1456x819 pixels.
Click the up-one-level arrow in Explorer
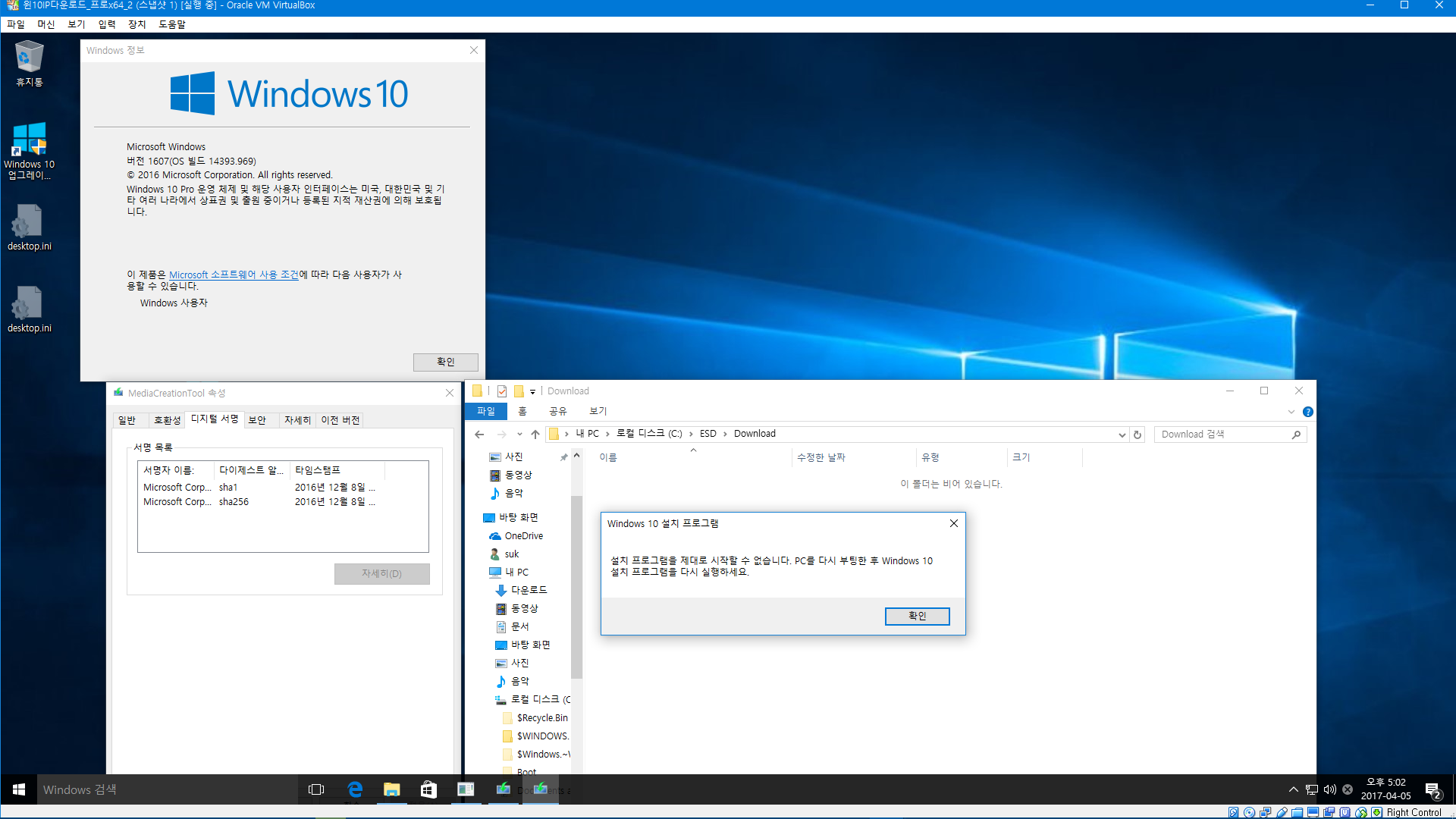pyautogui.click(x=535, y=435)
